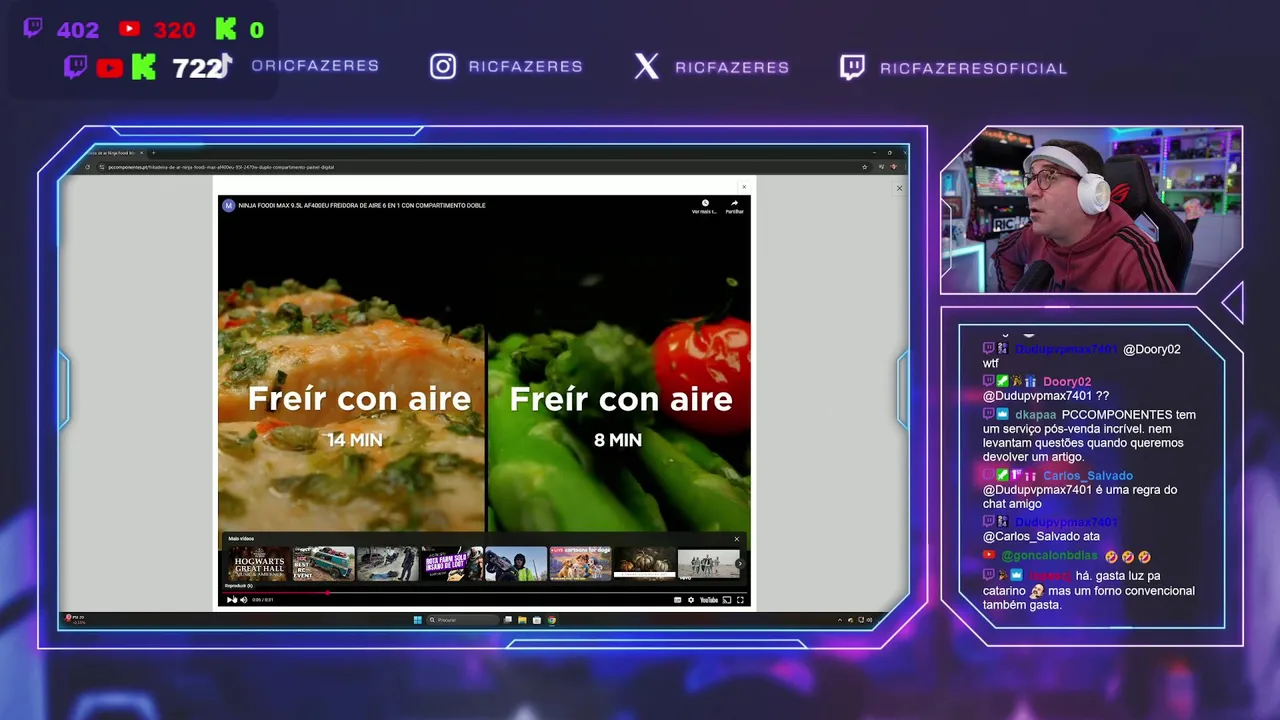Click the left 'Freír con aire 14 MIN' text

coord(358,415)
